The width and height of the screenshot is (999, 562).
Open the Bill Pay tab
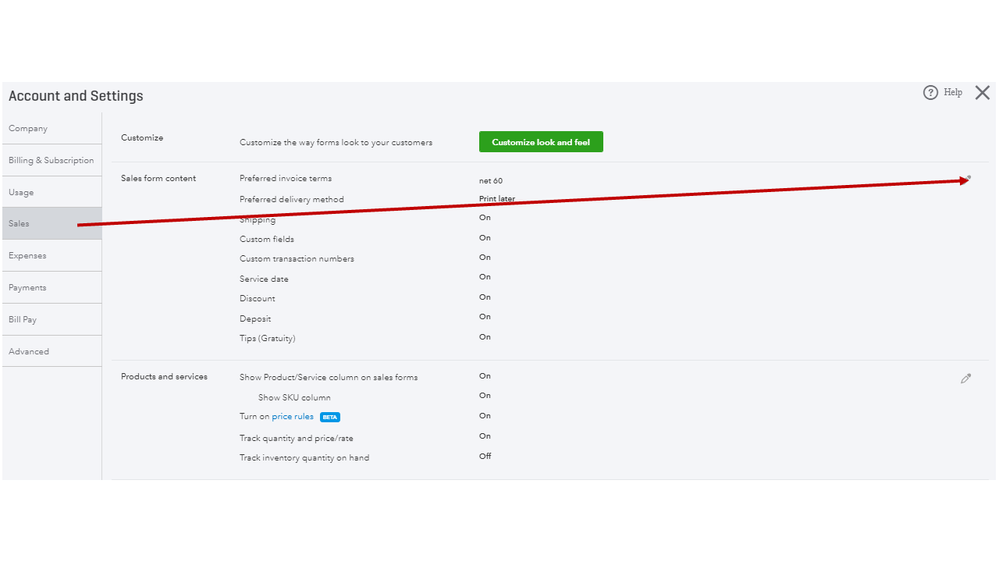(x=23, y=320)
